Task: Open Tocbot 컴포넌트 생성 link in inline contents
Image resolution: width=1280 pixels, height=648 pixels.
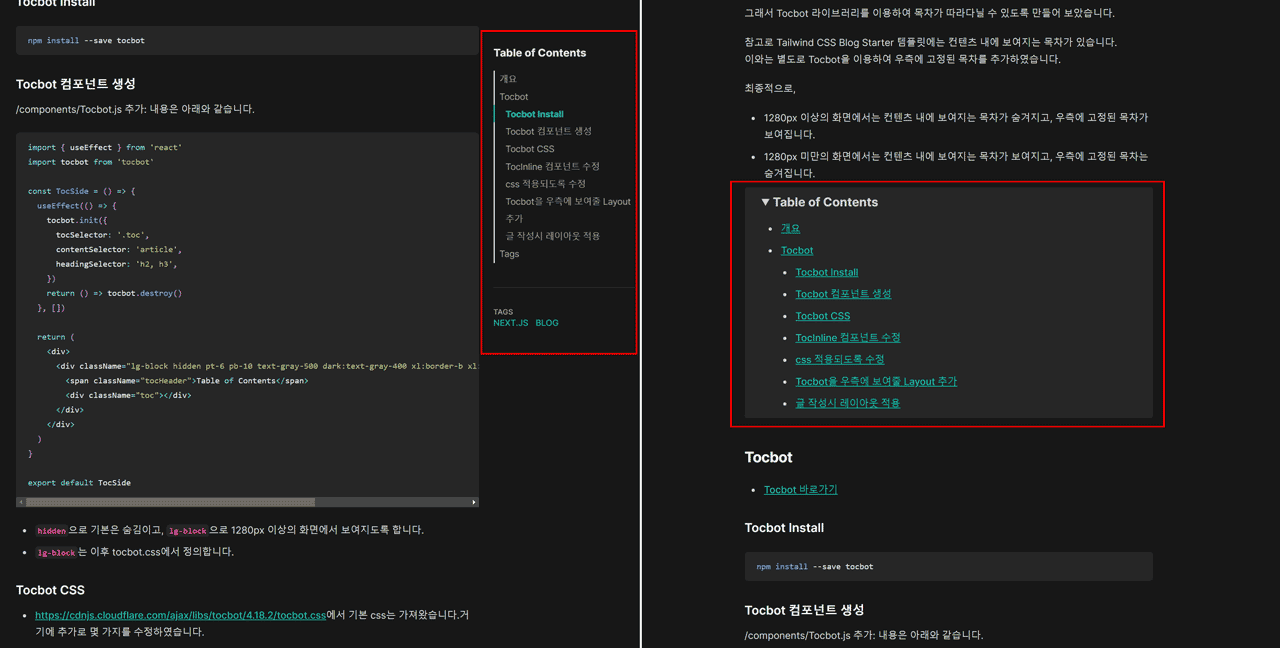Action: [x=843, y=294]
